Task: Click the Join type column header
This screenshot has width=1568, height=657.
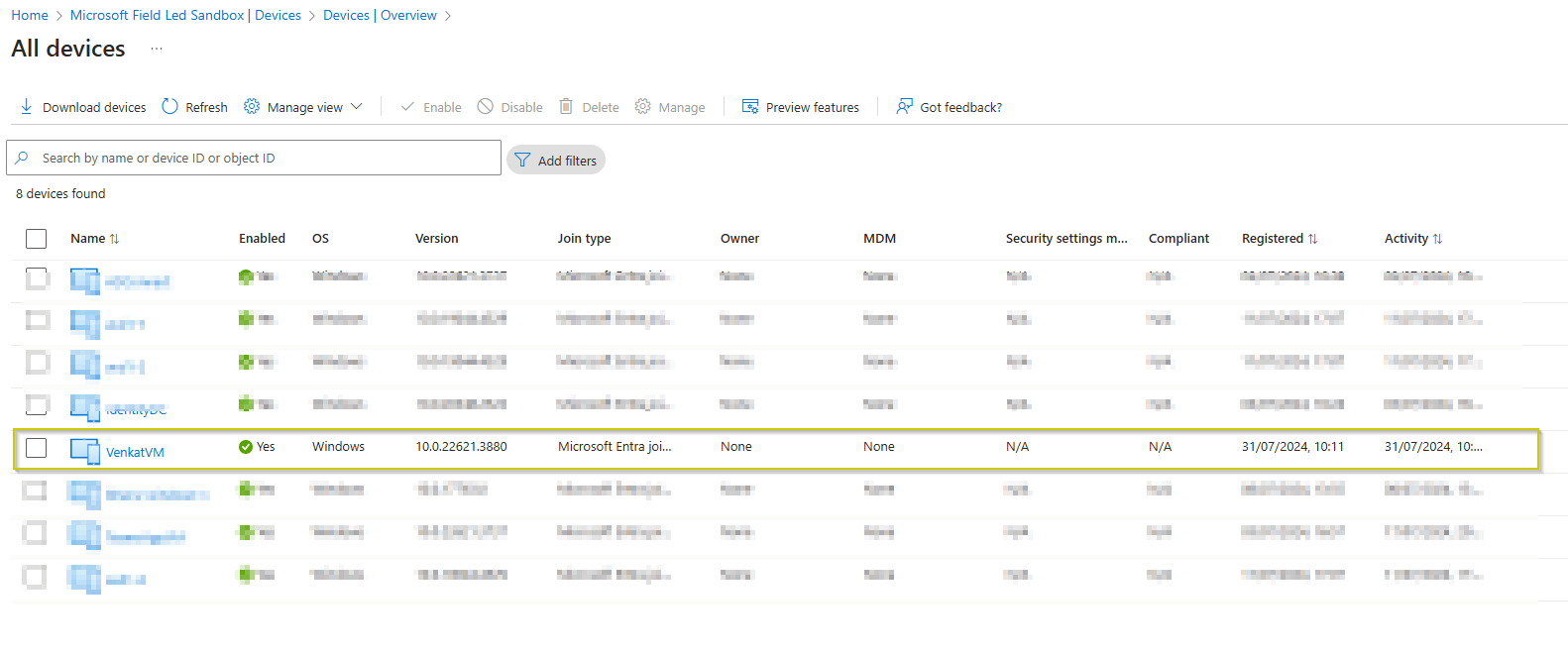Action: [x=584, y=239]
